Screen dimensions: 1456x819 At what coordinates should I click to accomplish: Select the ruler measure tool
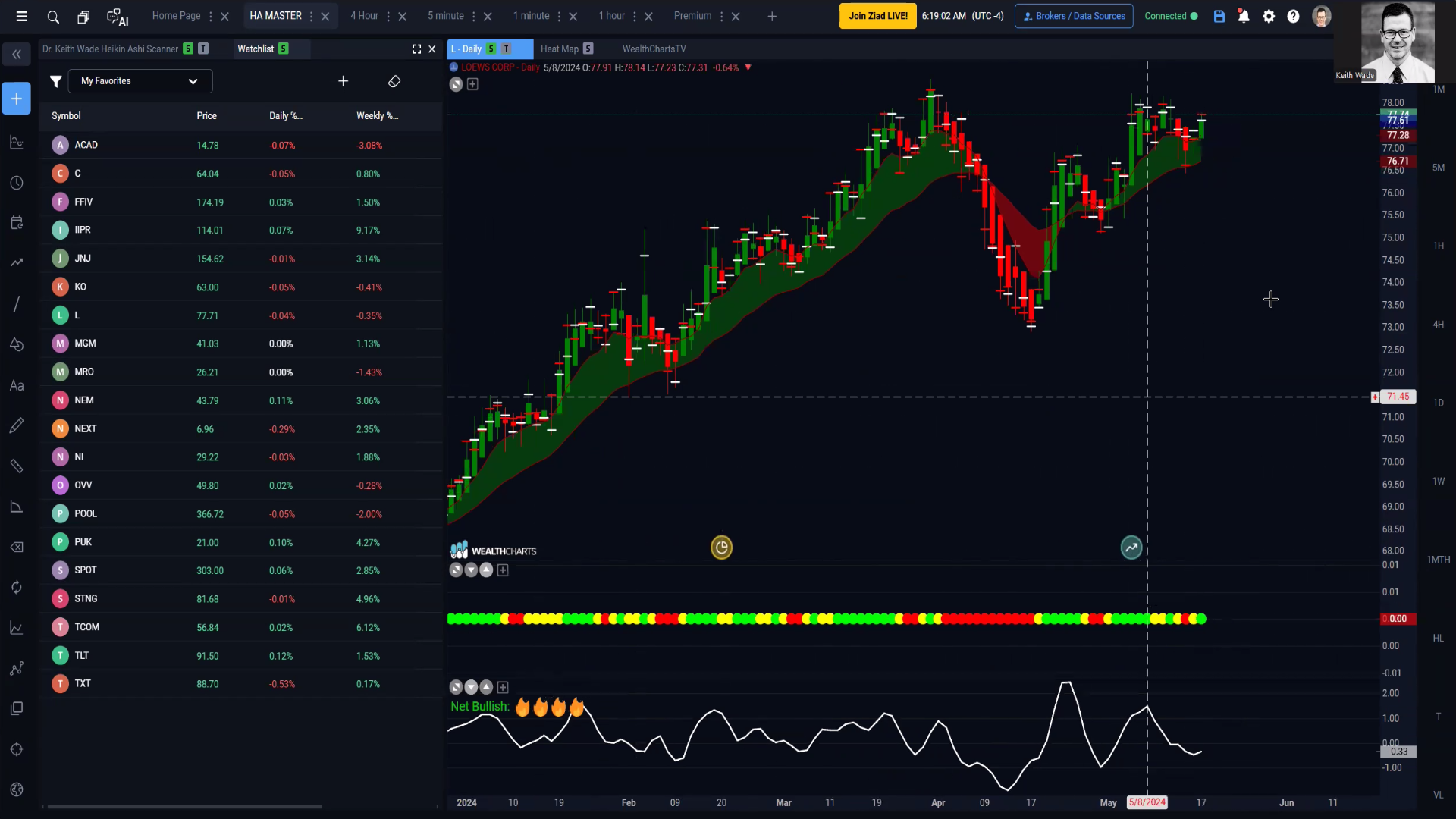pos(17,466)
